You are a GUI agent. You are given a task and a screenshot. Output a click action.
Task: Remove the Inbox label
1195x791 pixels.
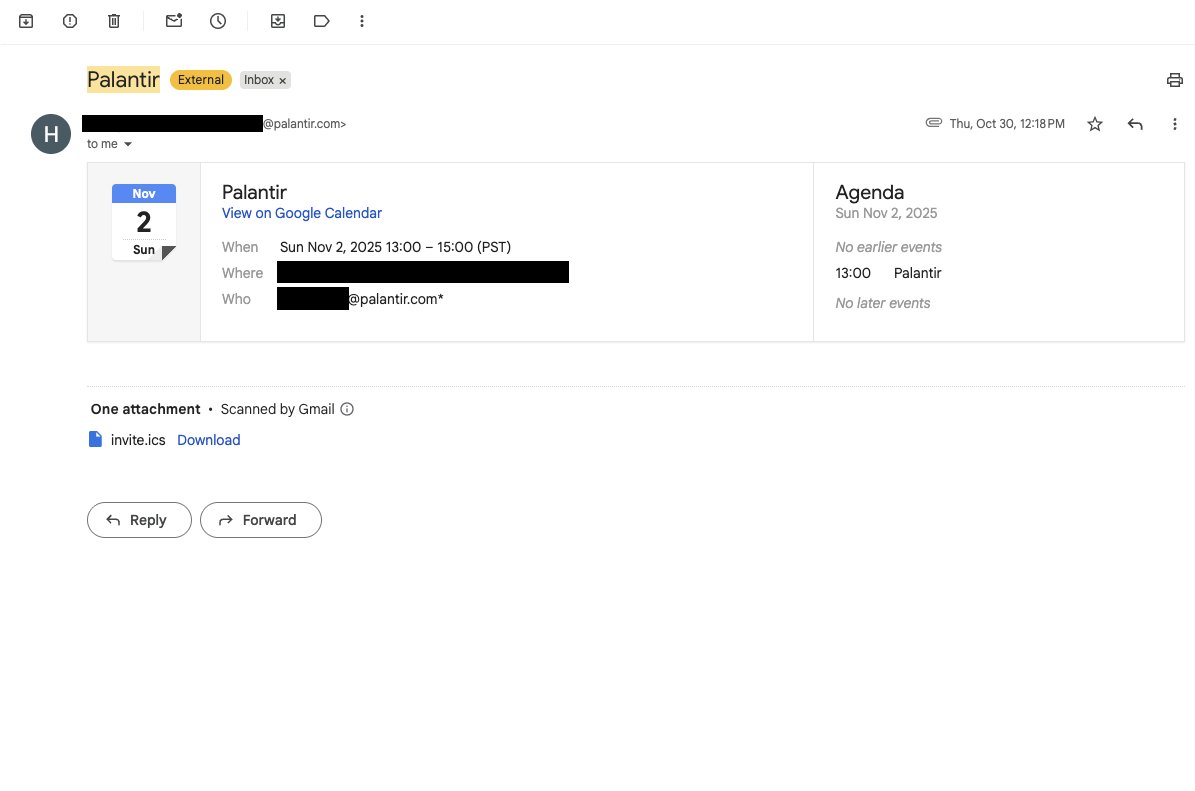click(283, 81)
